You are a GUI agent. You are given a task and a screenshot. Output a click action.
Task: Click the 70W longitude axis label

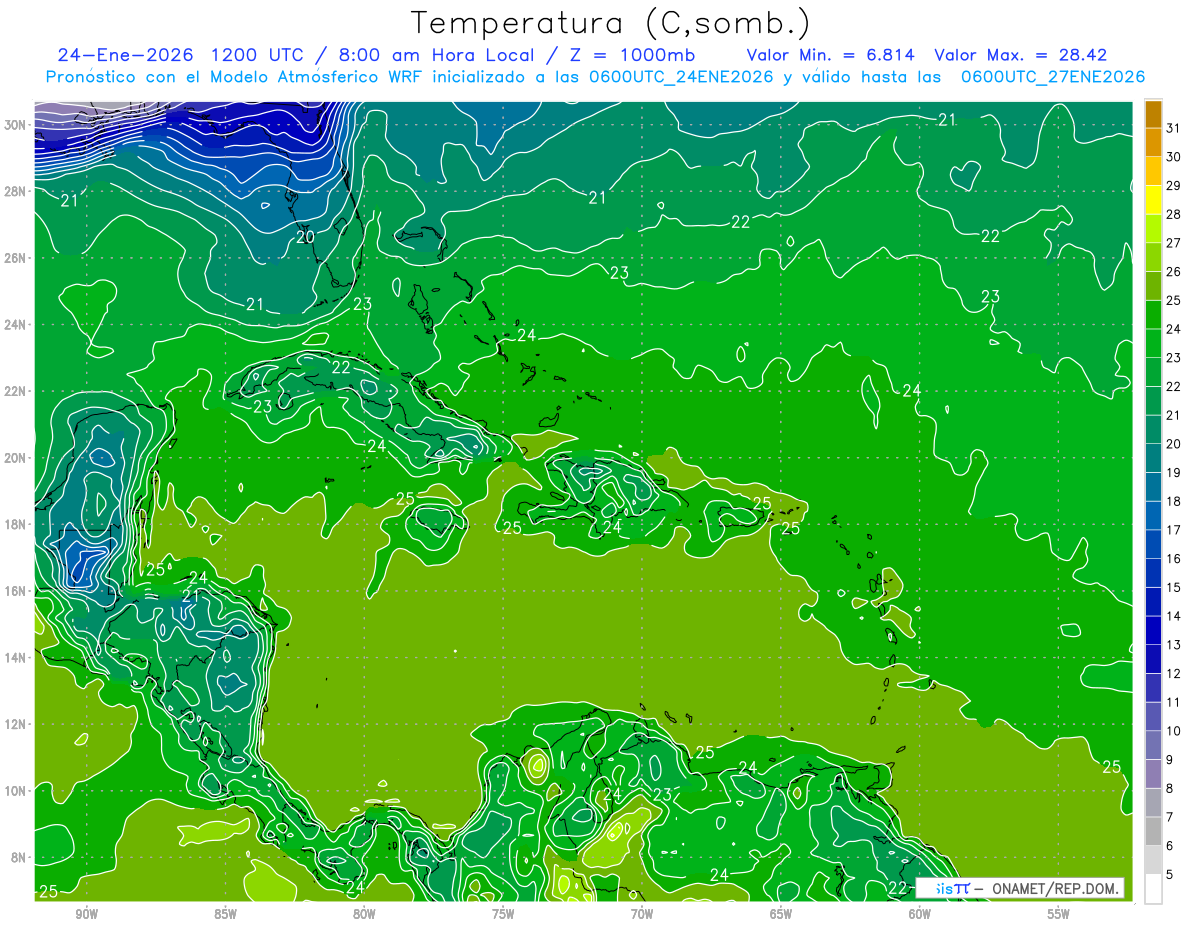pos(642,914)
